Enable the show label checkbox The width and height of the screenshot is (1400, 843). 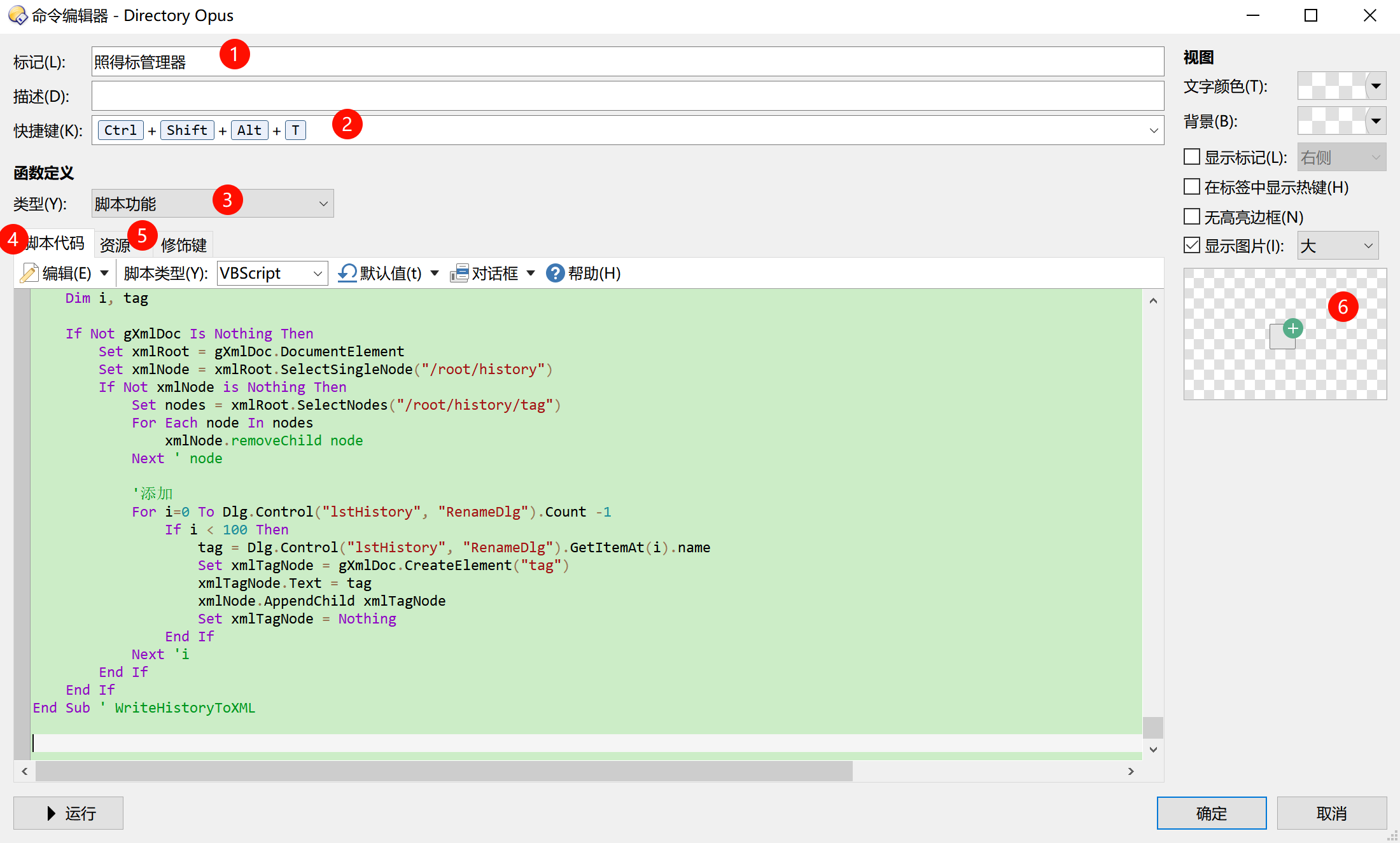click(x=1192, y=157)
